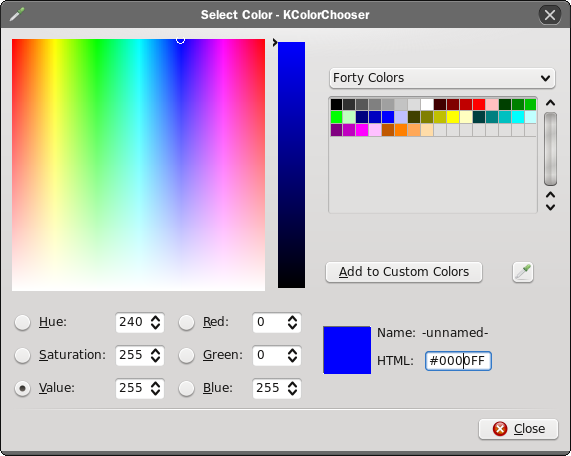
Task: Pick the bright lime green swatch
Action: click(336, 117)
